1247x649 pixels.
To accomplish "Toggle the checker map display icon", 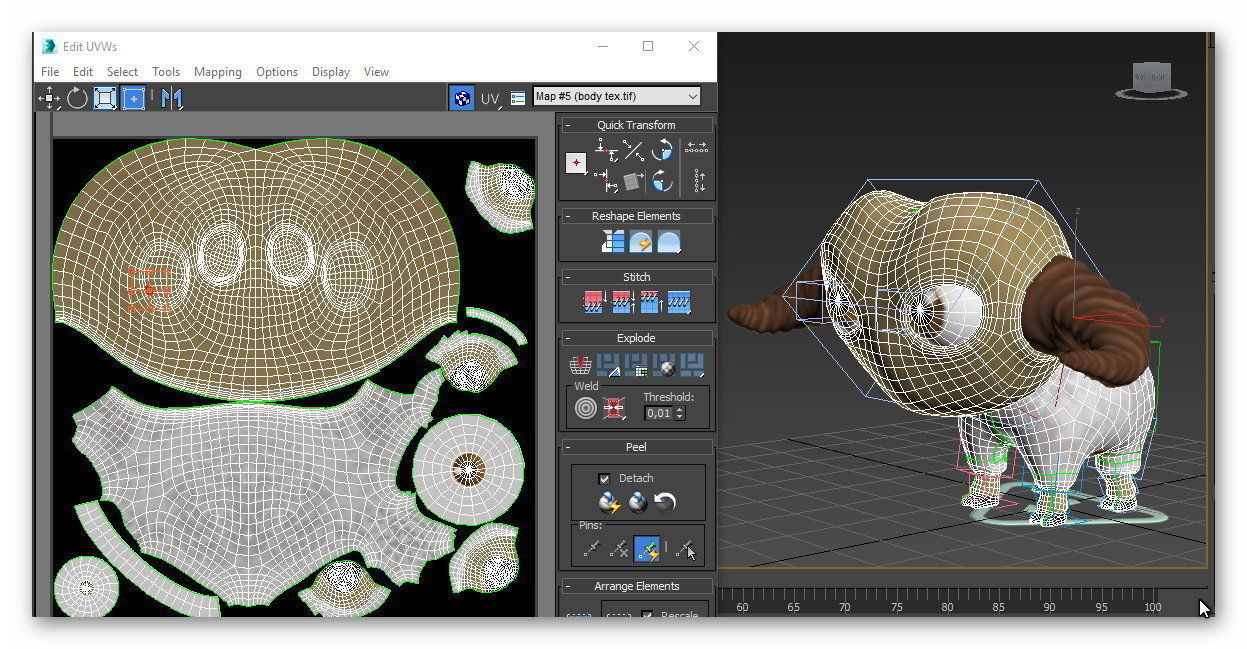I will tap(462, 98).
